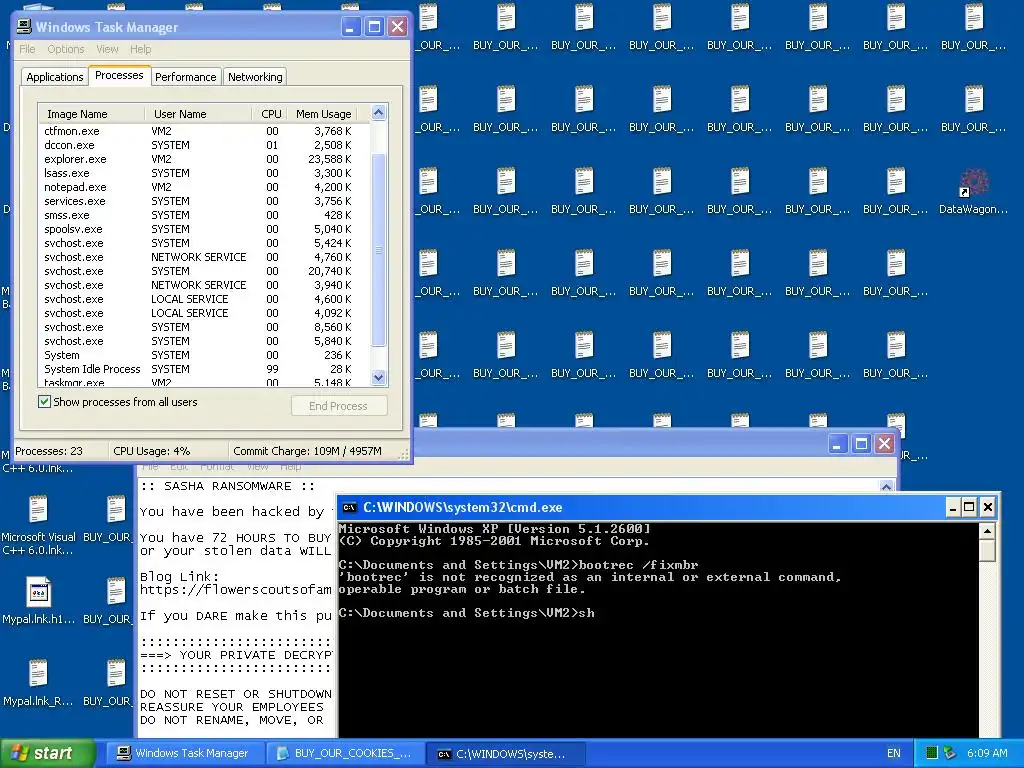1024x768 pixels.
Task: Maximize the cmd.exe window
Action: [969, 507]
